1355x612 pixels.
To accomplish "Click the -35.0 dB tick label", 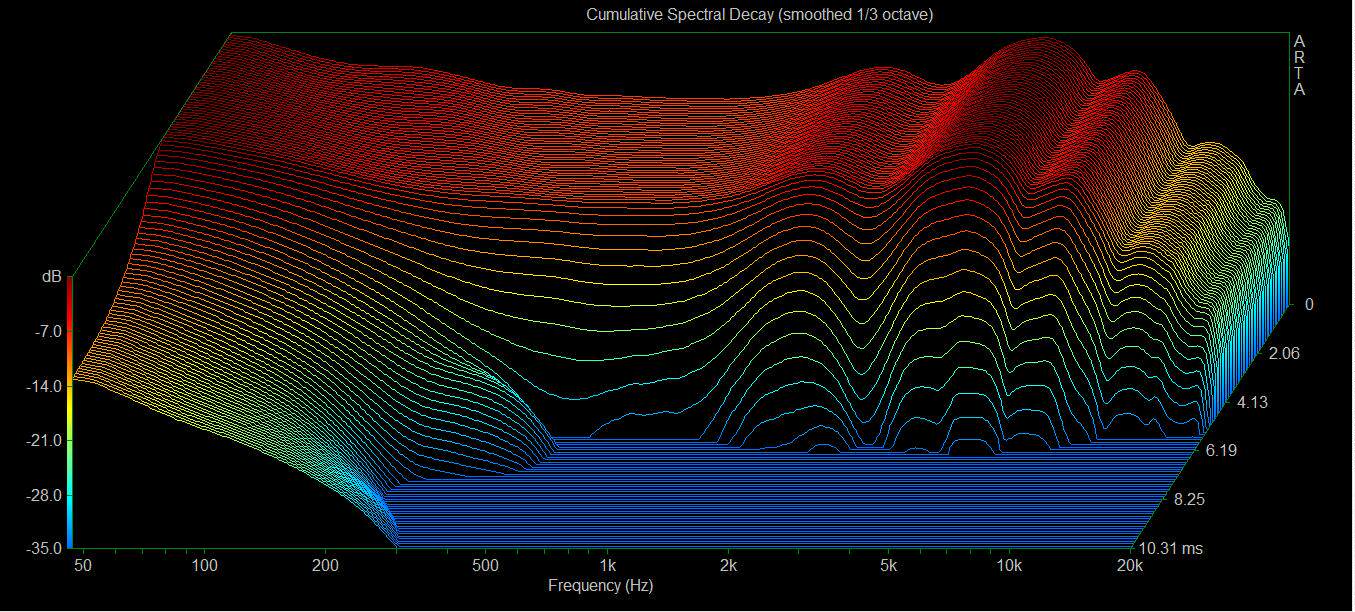I will [x=47, y=548].
